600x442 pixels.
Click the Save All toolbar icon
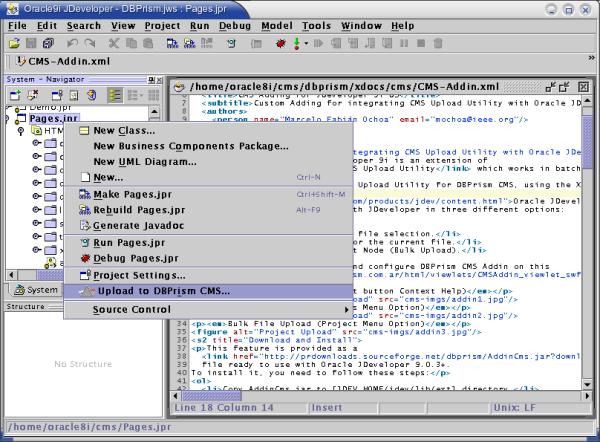[48, 43]
